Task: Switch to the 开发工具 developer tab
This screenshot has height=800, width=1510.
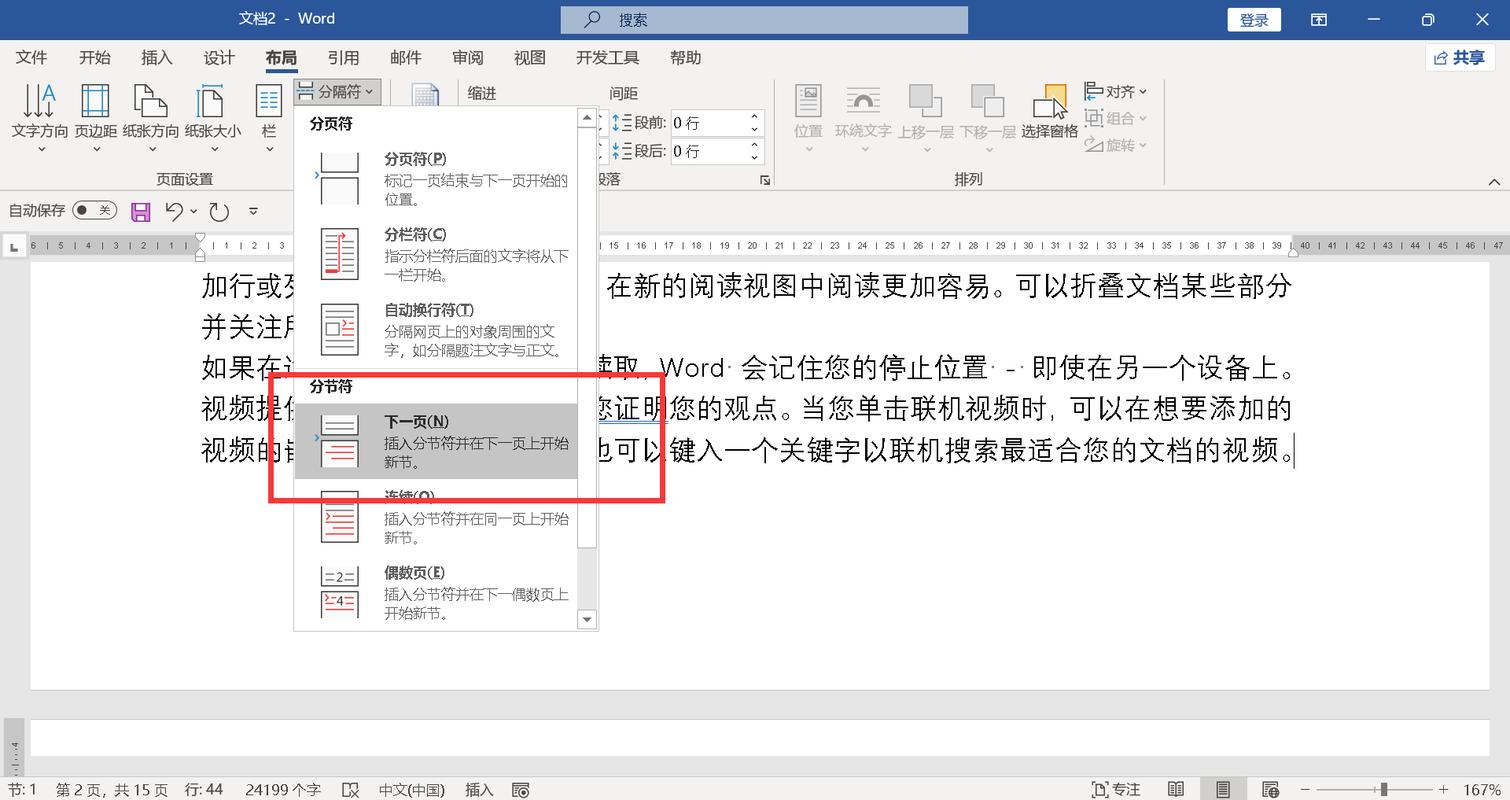Action: tap(608, 58)
